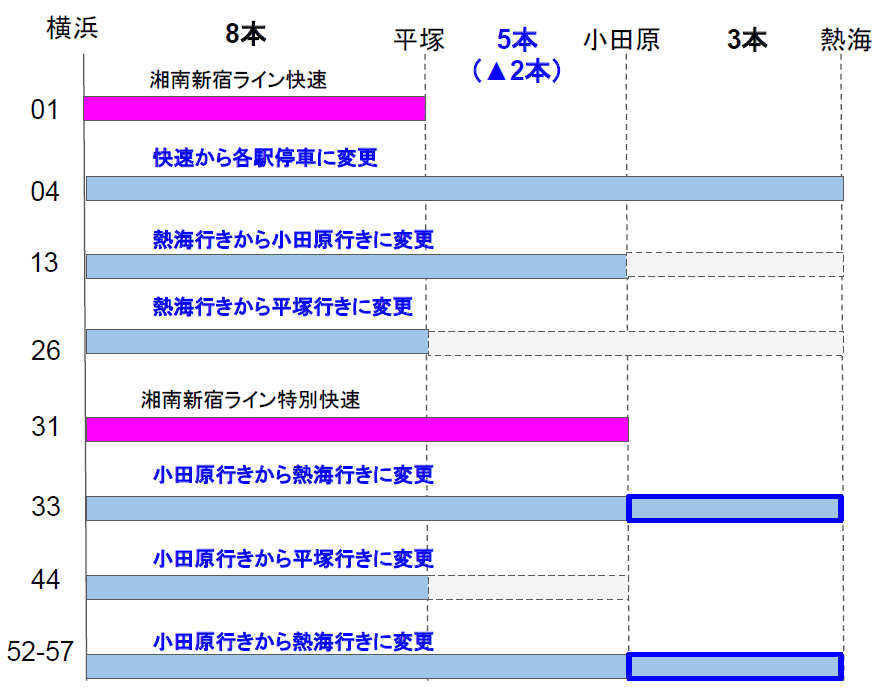
Task: Click the 横浜 station label
Action: click(73, 28)
